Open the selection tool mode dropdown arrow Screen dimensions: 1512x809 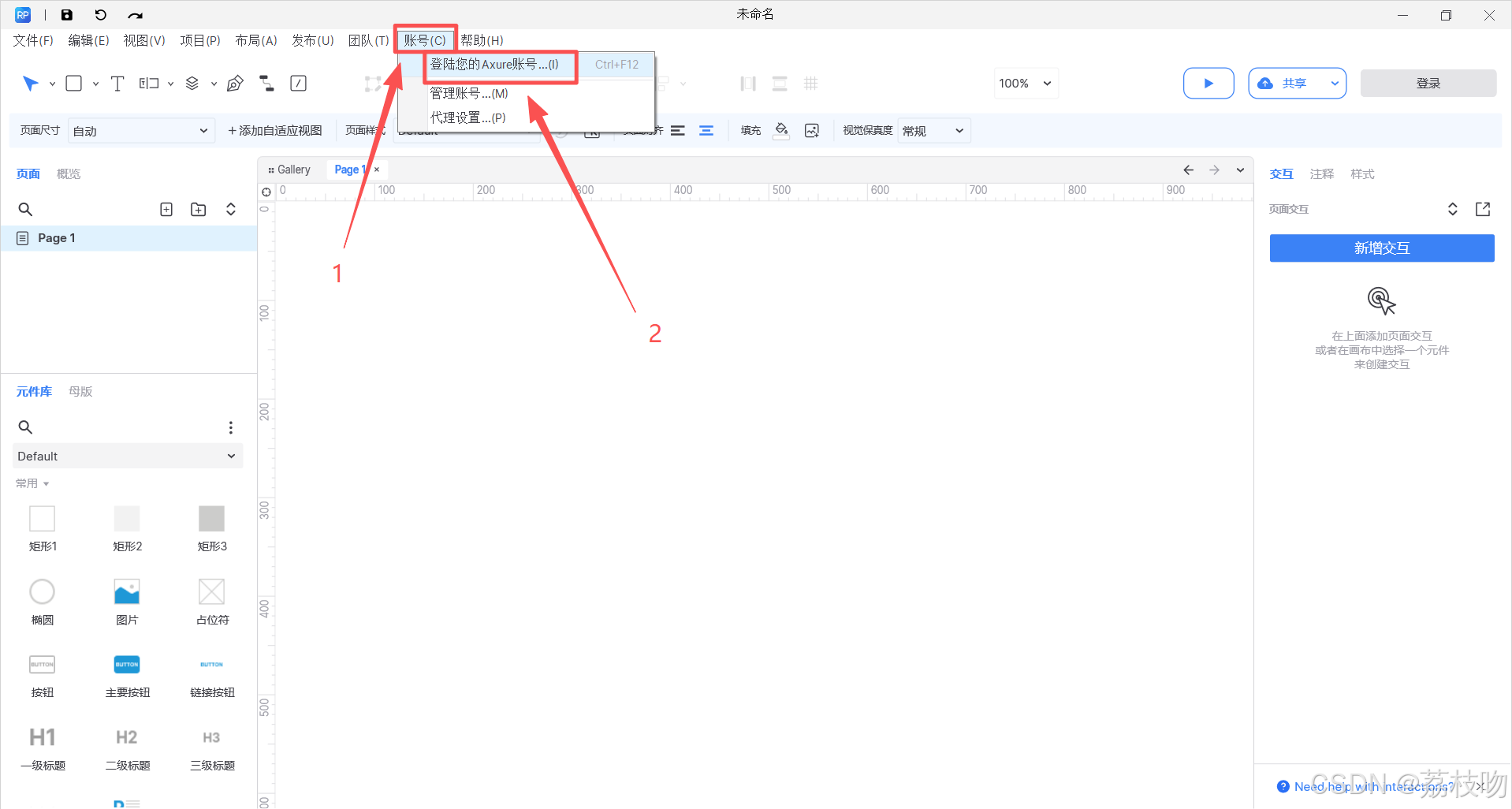click(x=52, y=84)
